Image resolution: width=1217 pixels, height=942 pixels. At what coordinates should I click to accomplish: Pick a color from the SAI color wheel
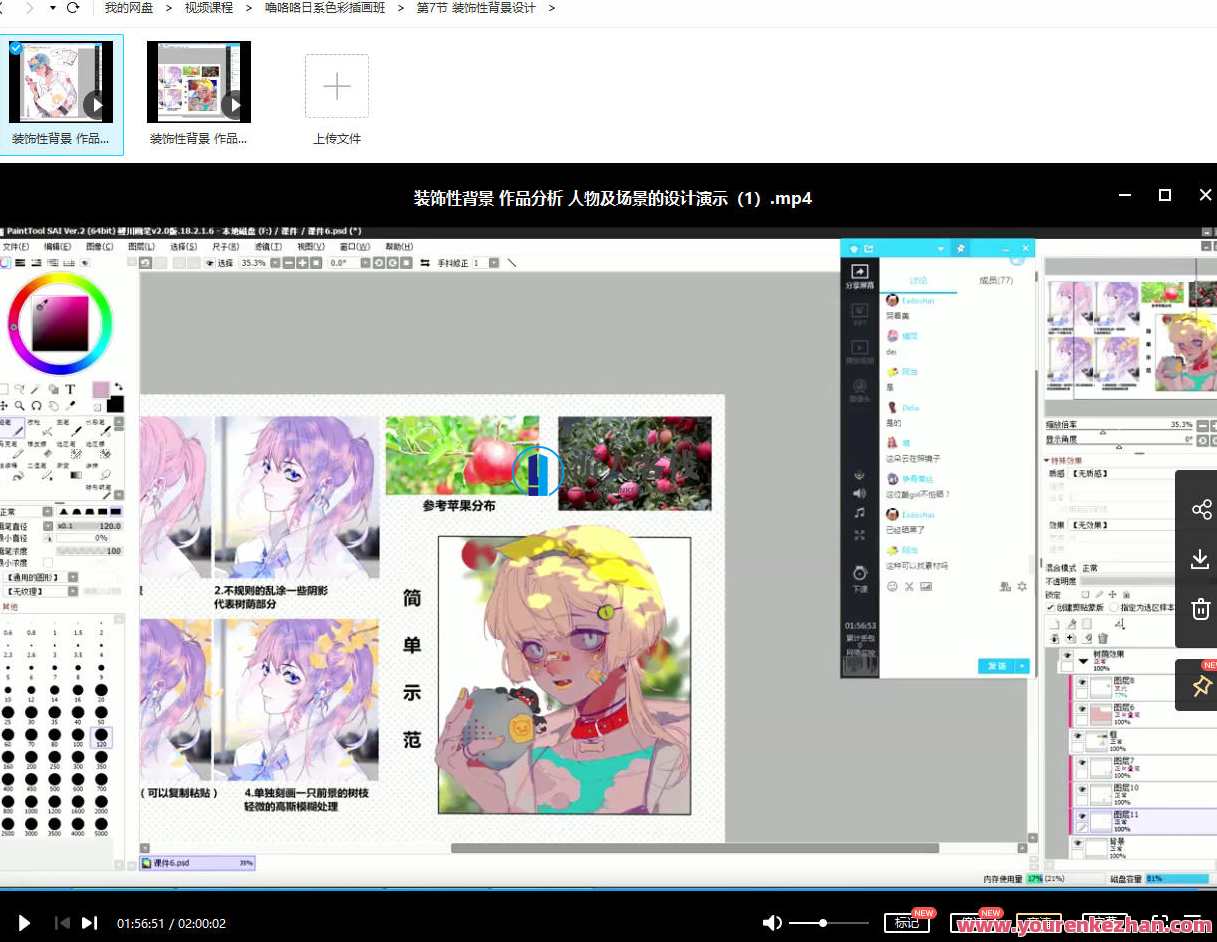click(58, 322)
